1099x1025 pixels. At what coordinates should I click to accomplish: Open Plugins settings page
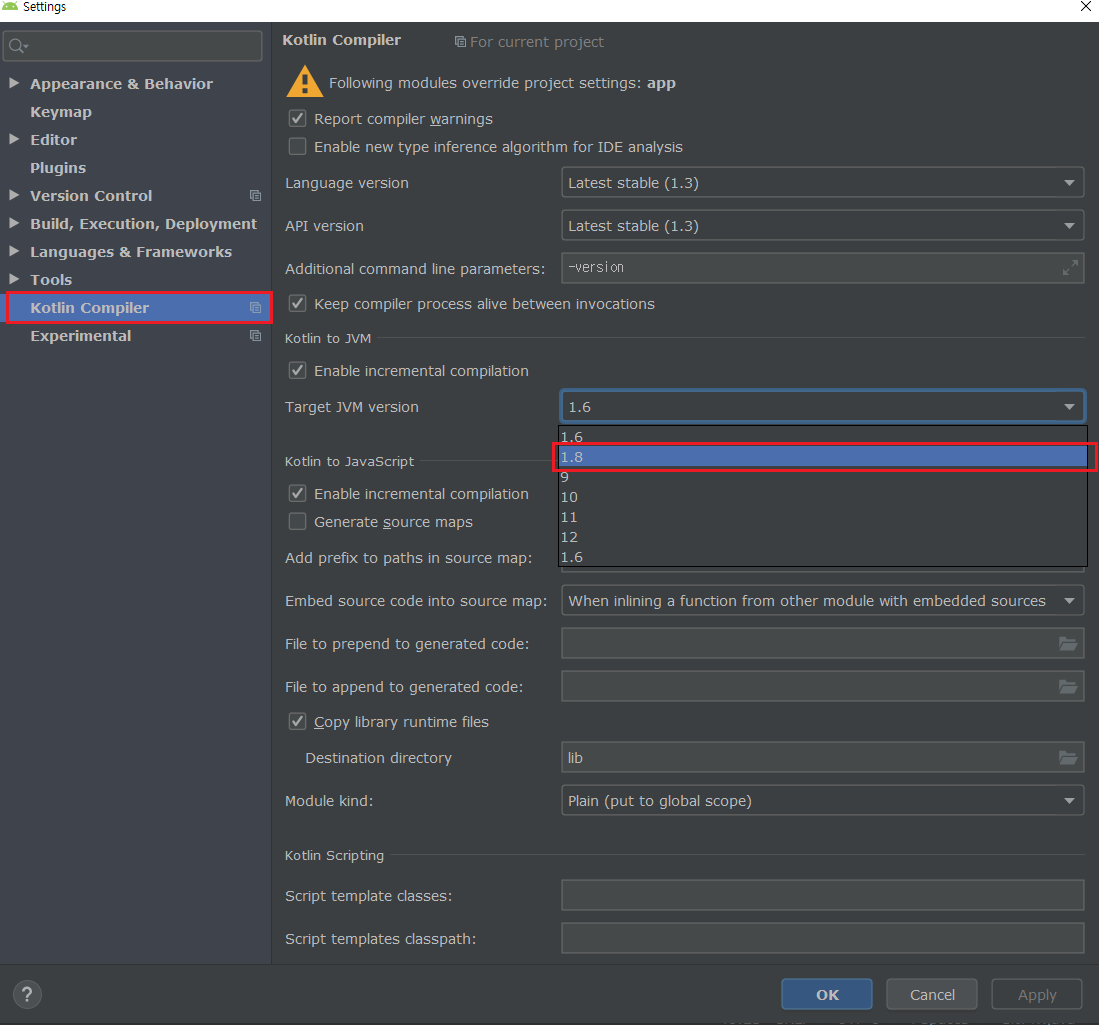[58, 168]
